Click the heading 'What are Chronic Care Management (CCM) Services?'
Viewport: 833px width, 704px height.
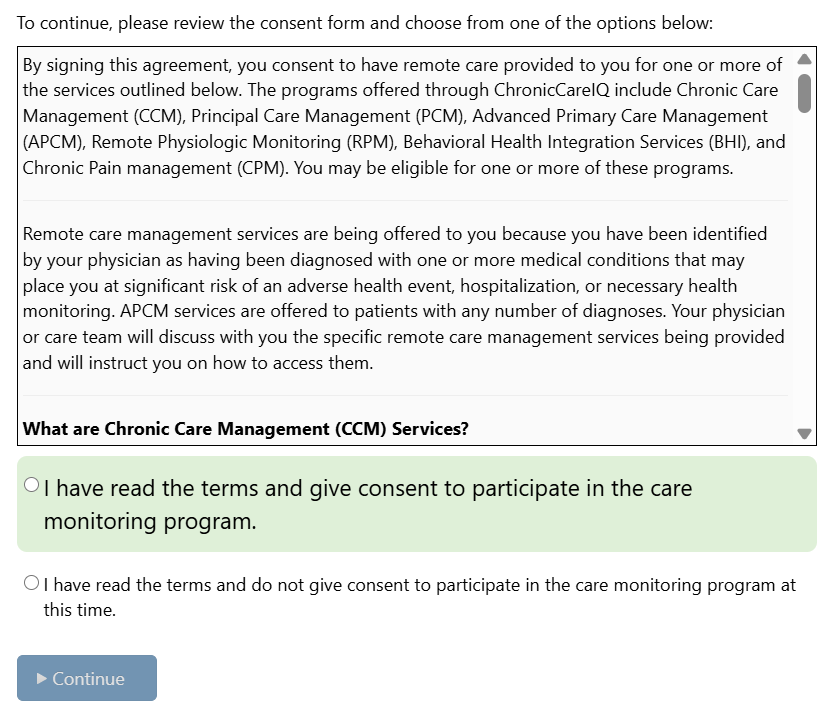pos(245,429)
